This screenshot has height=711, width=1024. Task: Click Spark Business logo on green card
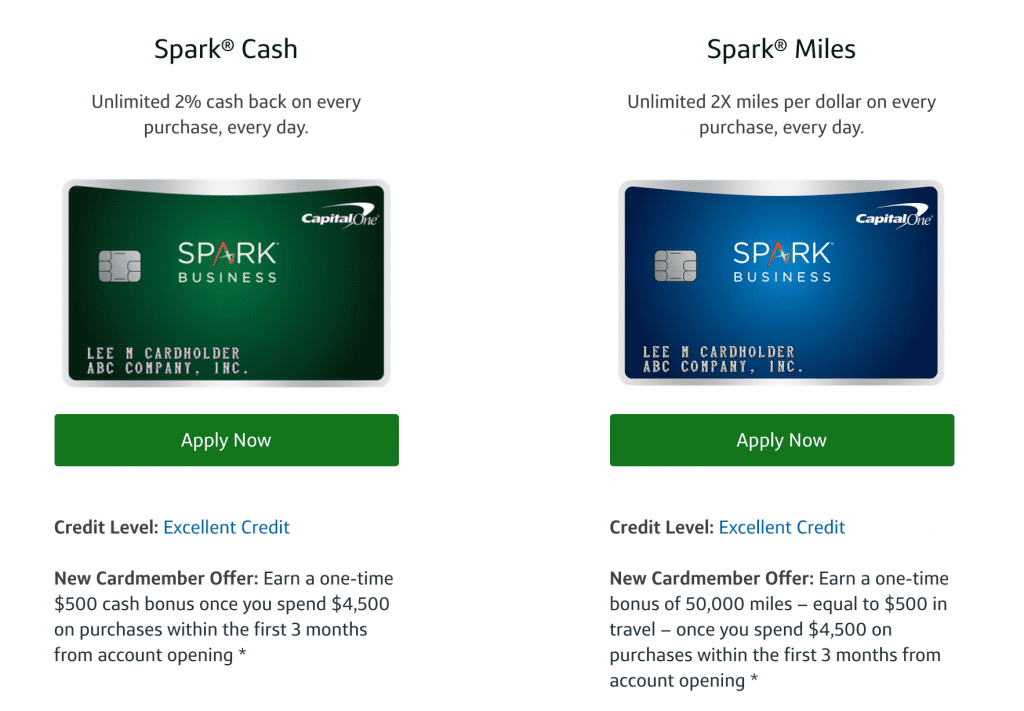point(227,262)
